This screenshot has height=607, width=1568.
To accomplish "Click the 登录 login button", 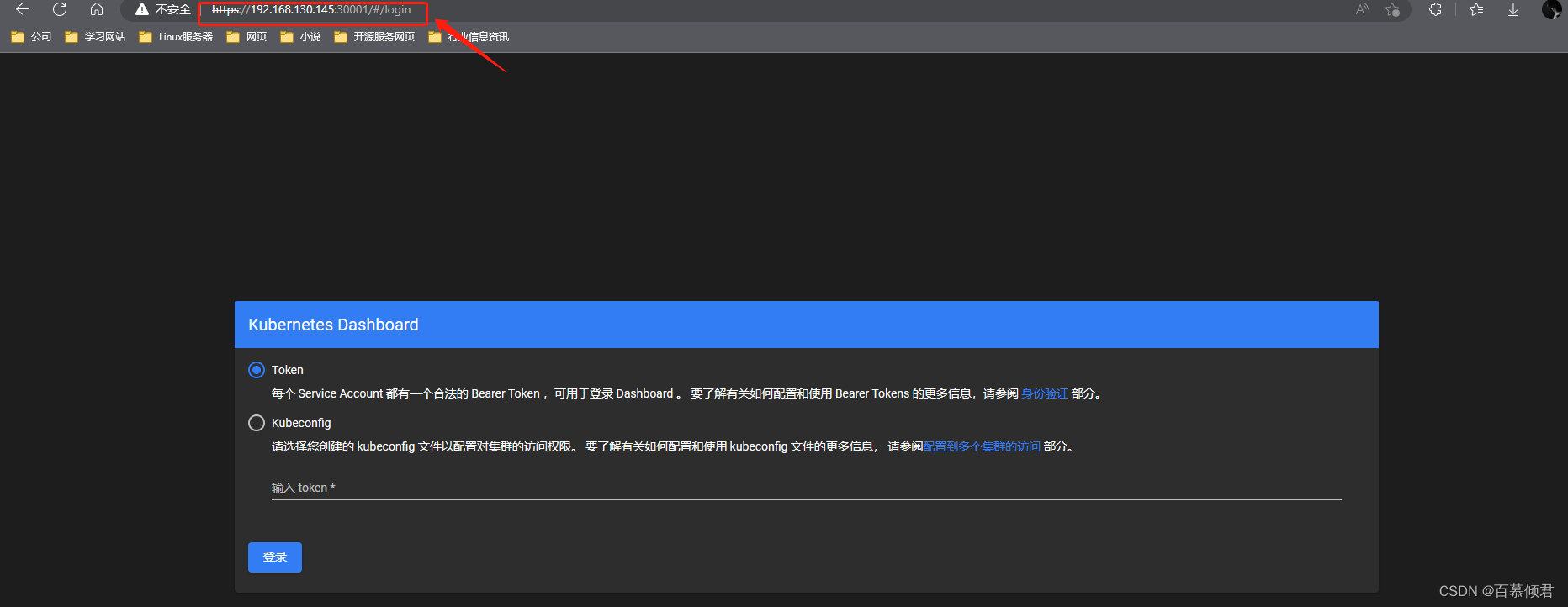I will click(275, 557).
